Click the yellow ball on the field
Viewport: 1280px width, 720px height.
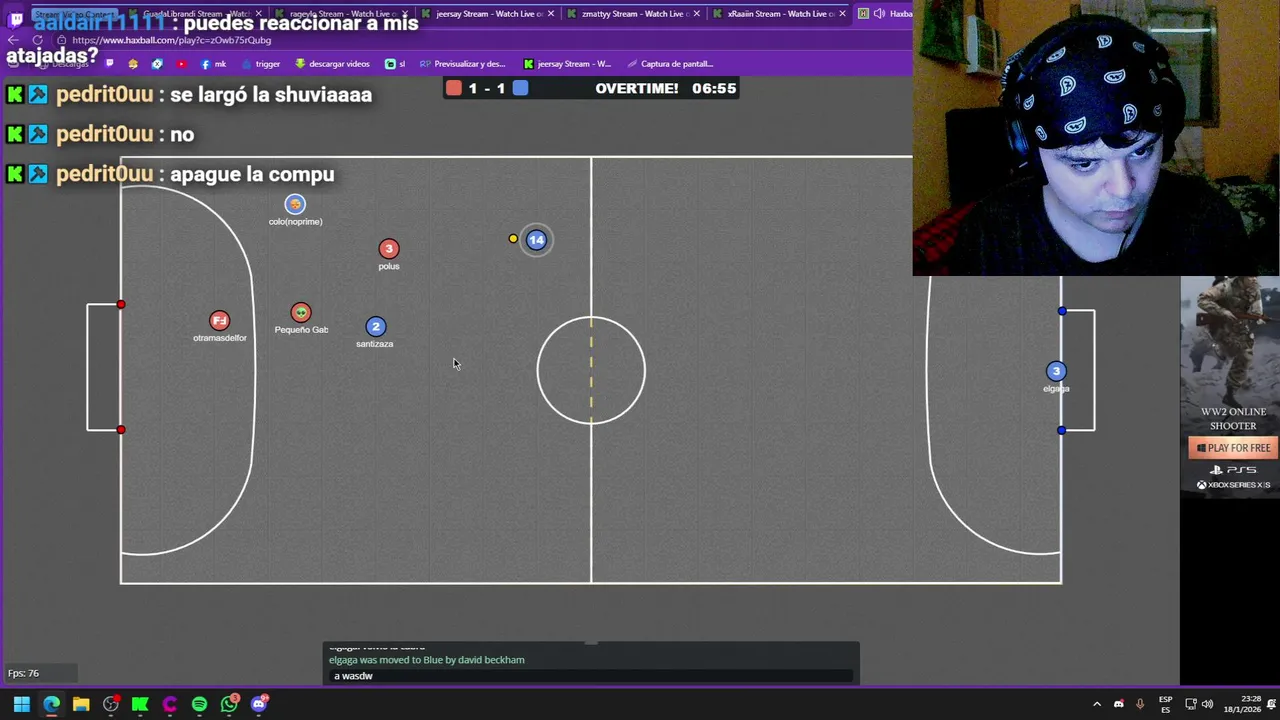513,239
